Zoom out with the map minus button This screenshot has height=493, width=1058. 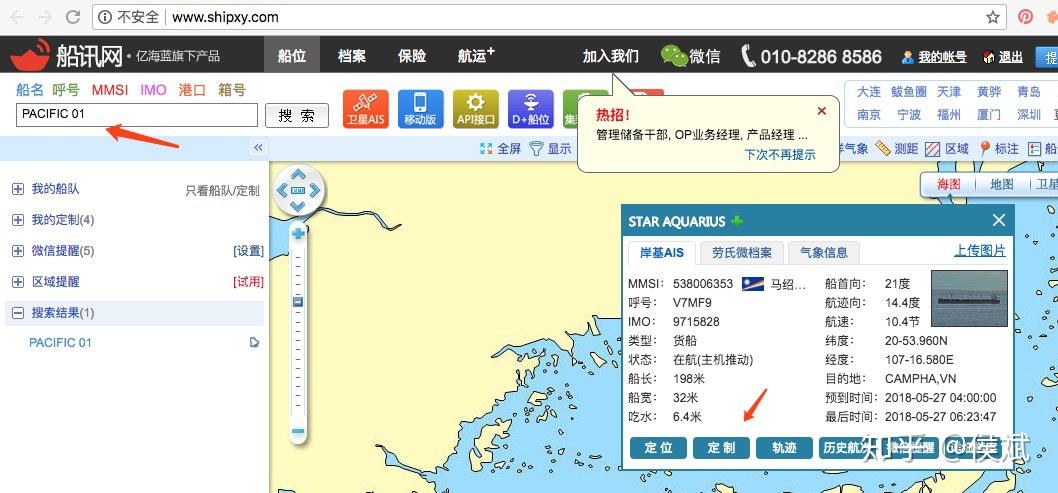(298, 430)
